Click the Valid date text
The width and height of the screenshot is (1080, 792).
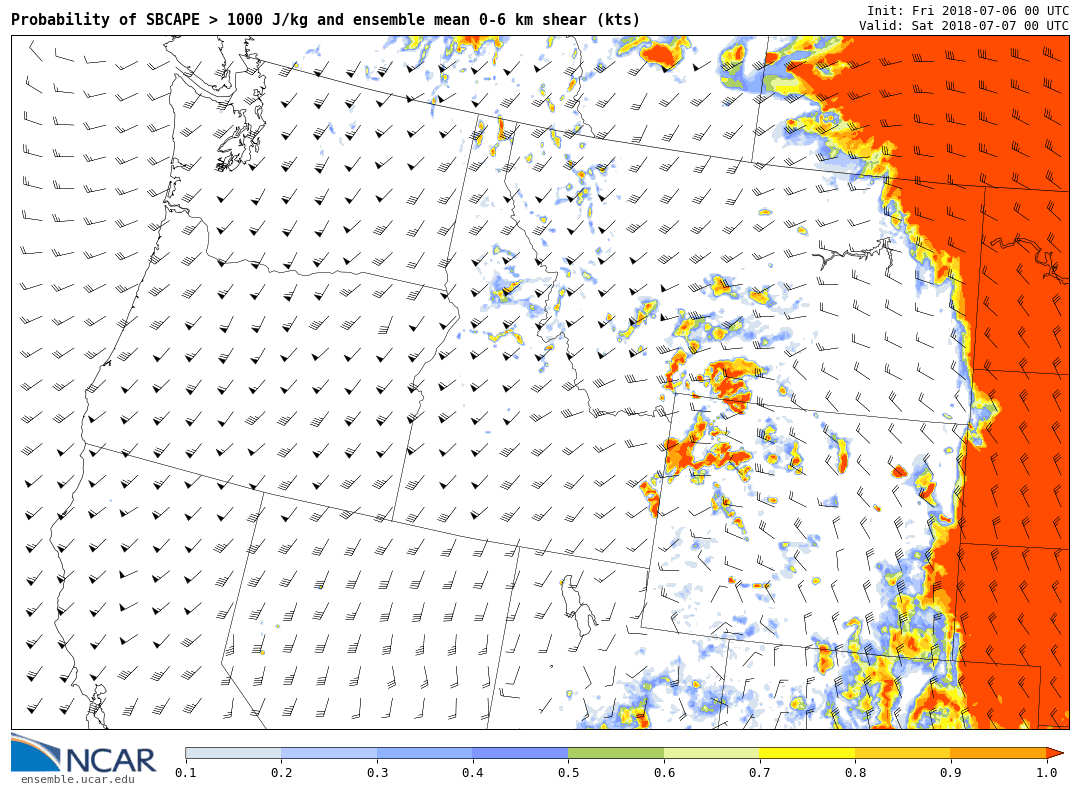[x=964, y=25]
